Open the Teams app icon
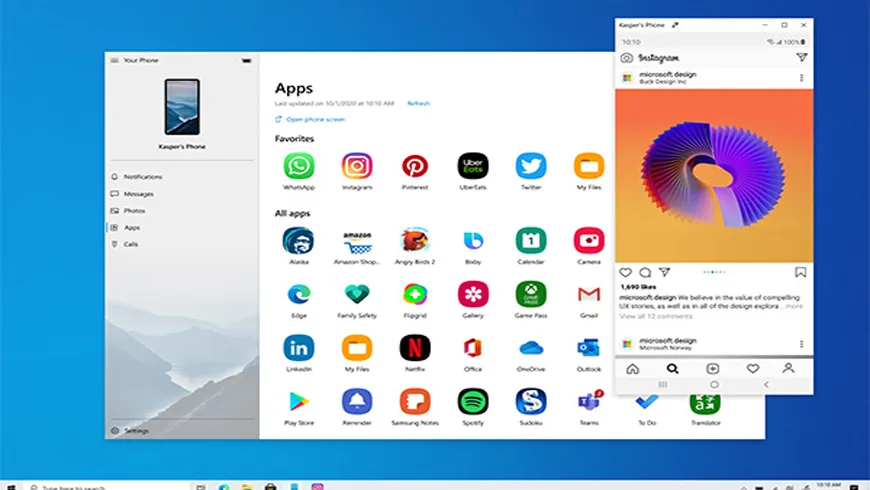Viewport: 870px width, 490px height. click(x=589, y=402)
